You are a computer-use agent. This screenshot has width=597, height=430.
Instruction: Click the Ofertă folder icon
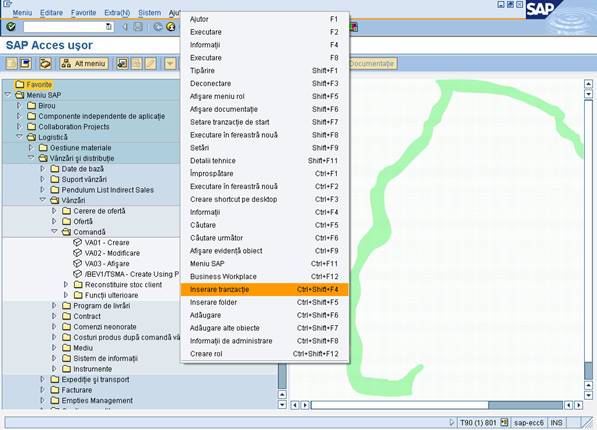tap(67, 221)
